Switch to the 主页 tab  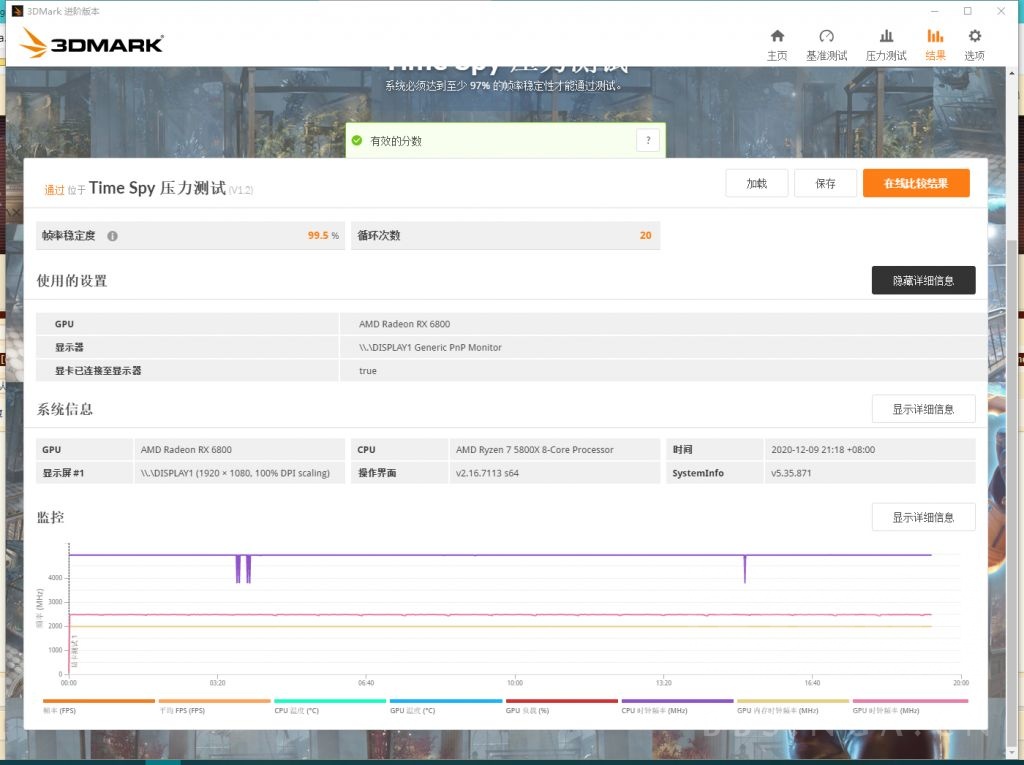[777, 44]
